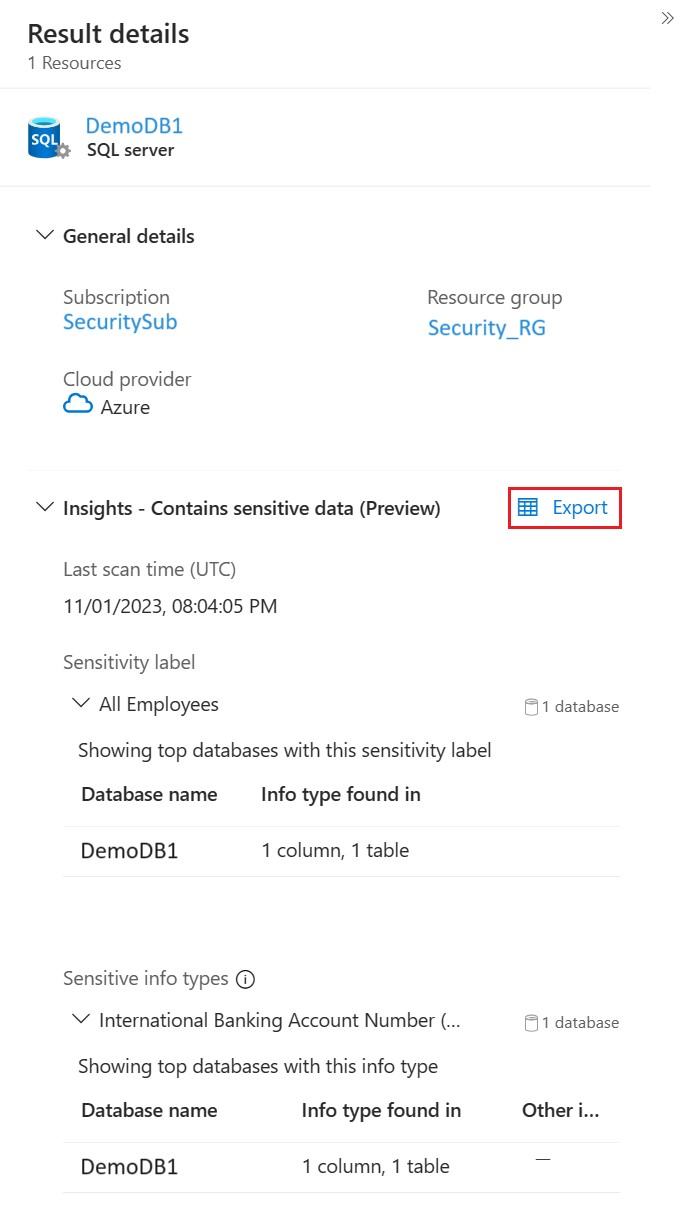
Task: Click database icon next to All Employees count
Action: [532, 707]
